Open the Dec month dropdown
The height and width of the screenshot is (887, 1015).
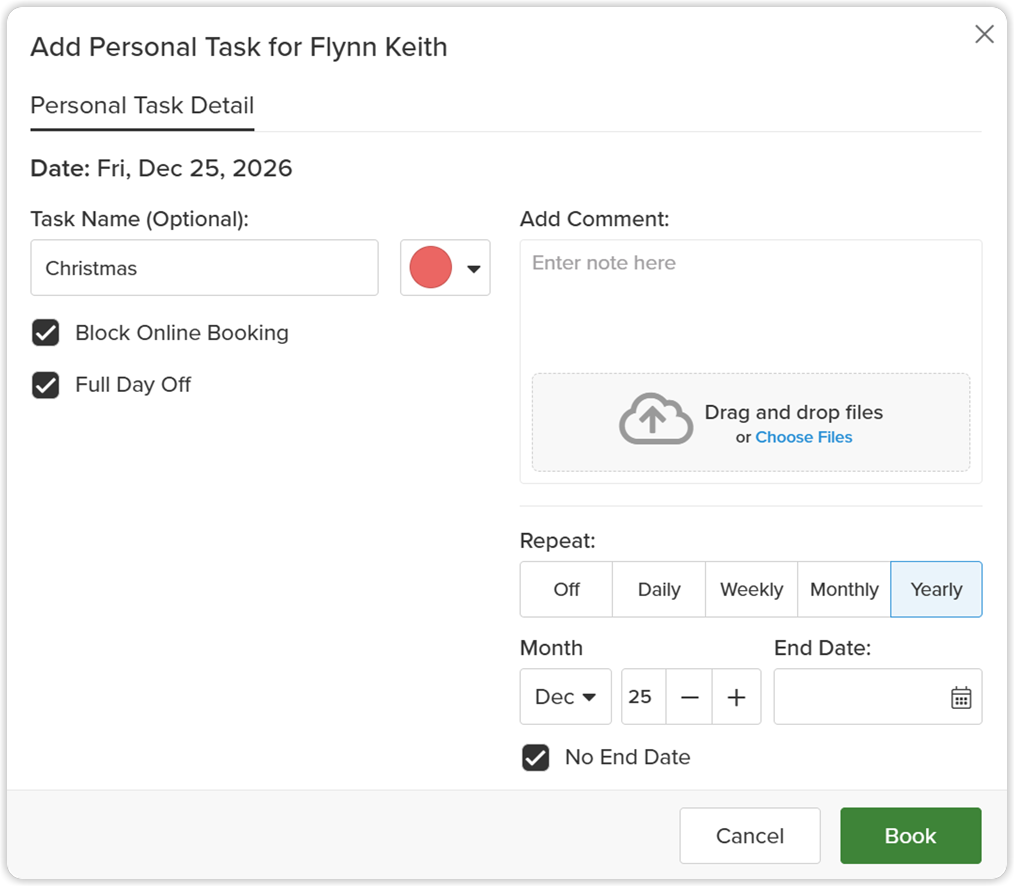565,697
